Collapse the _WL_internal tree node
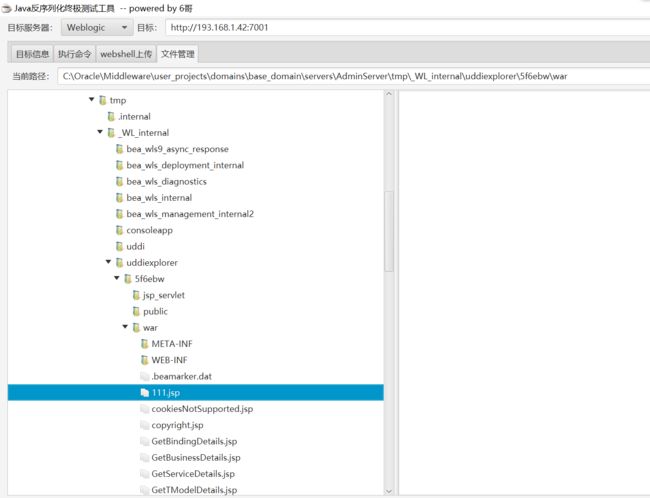This screenshot has height=498, width=650. [x=100, y=131]
